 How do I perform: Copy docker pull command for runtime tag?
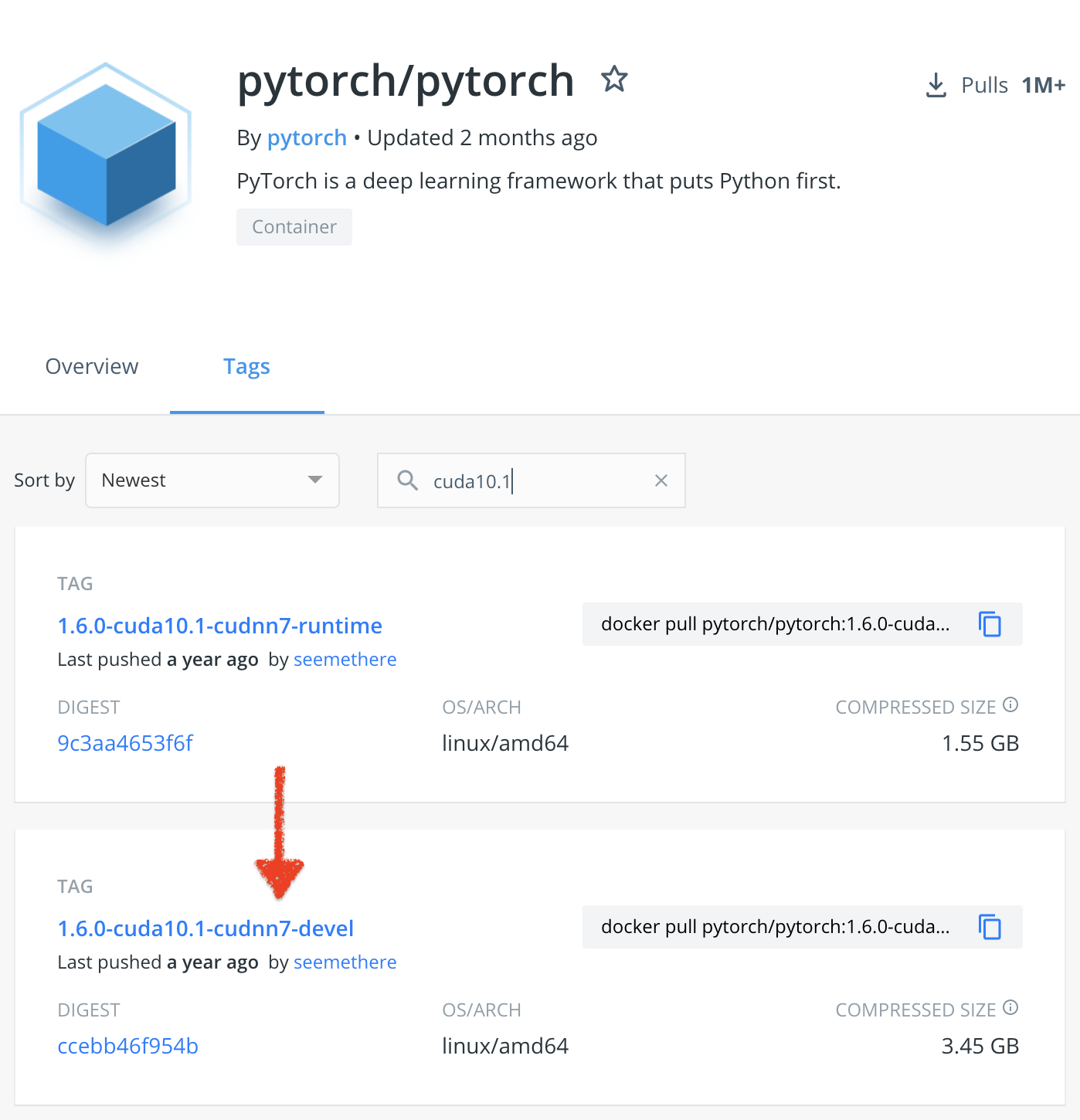pyautogui.click(x=990, y=624)
